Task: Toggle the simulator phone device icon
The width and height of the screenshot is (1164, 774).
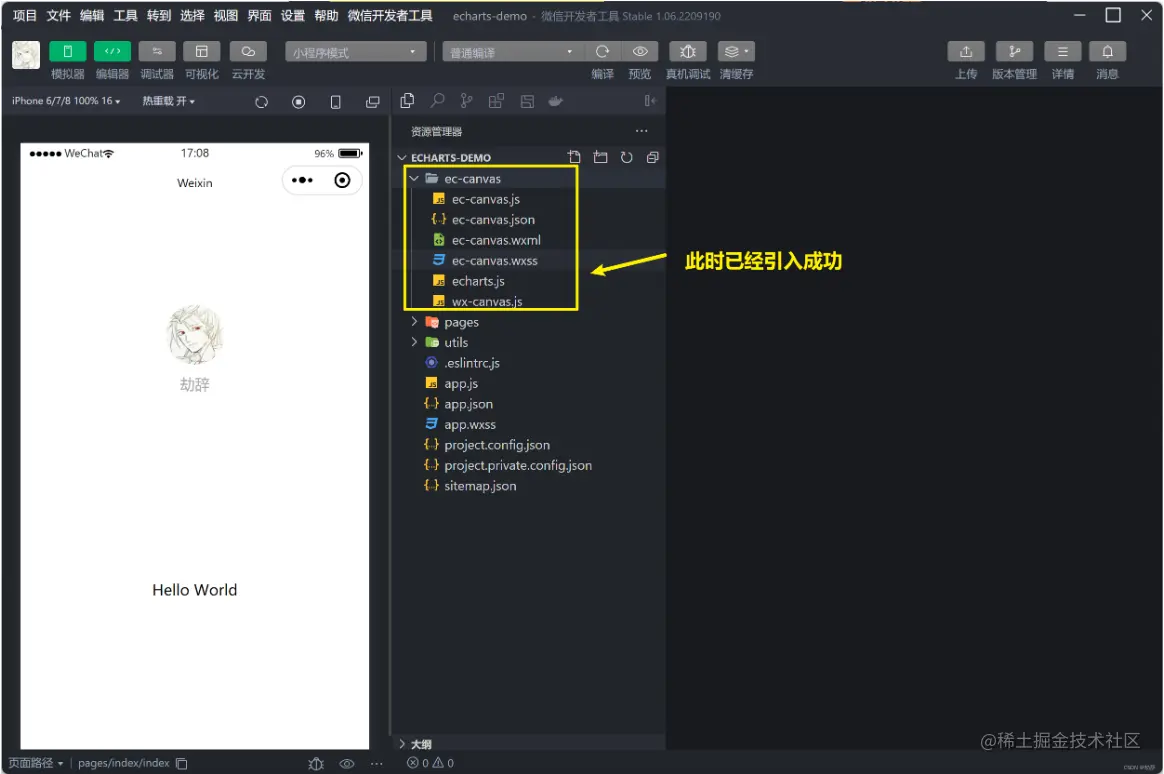Action: coord(336,102)
